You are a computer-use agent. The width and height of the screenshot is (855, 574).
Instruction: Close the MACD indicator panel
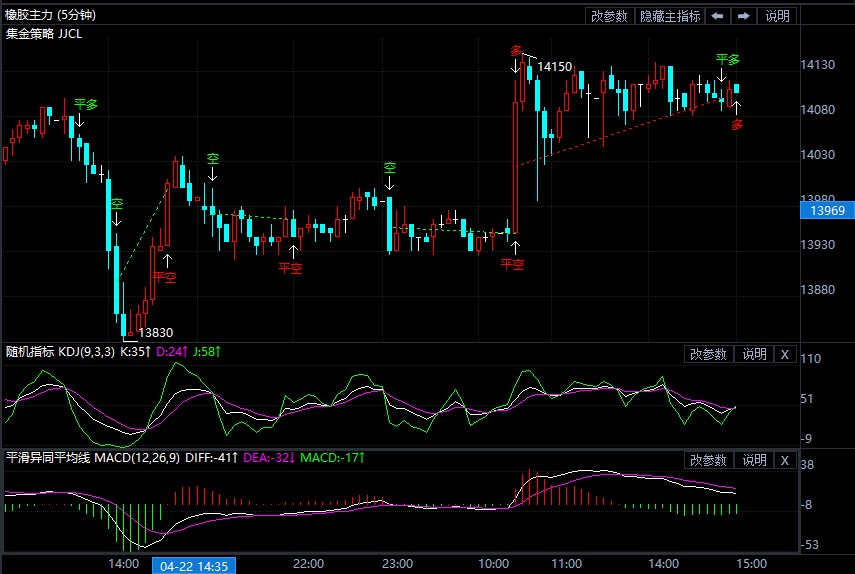click(x=785, y=460)
